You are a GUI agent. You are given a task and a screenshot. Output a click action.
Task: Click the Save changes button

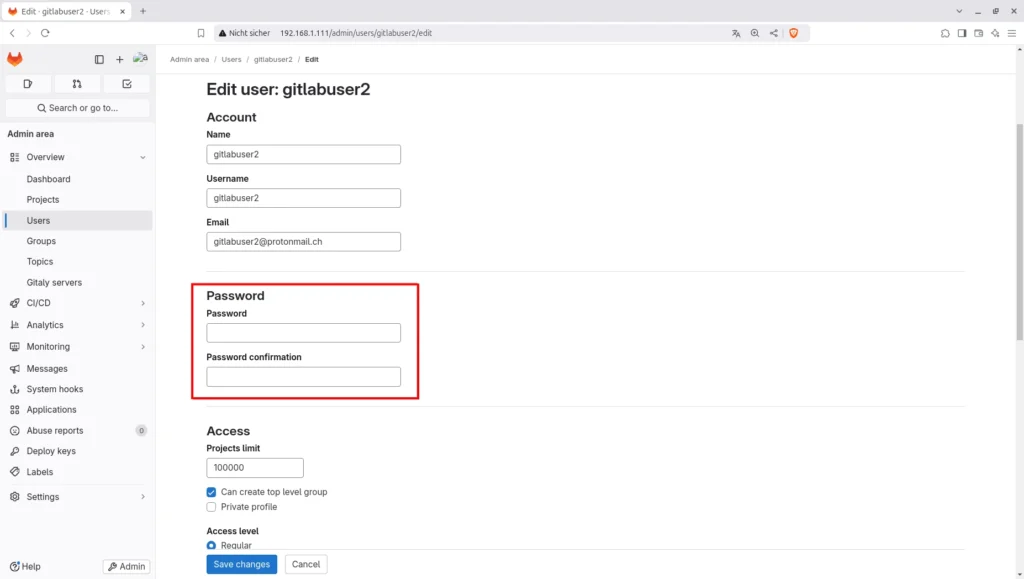tap(241, 564)
